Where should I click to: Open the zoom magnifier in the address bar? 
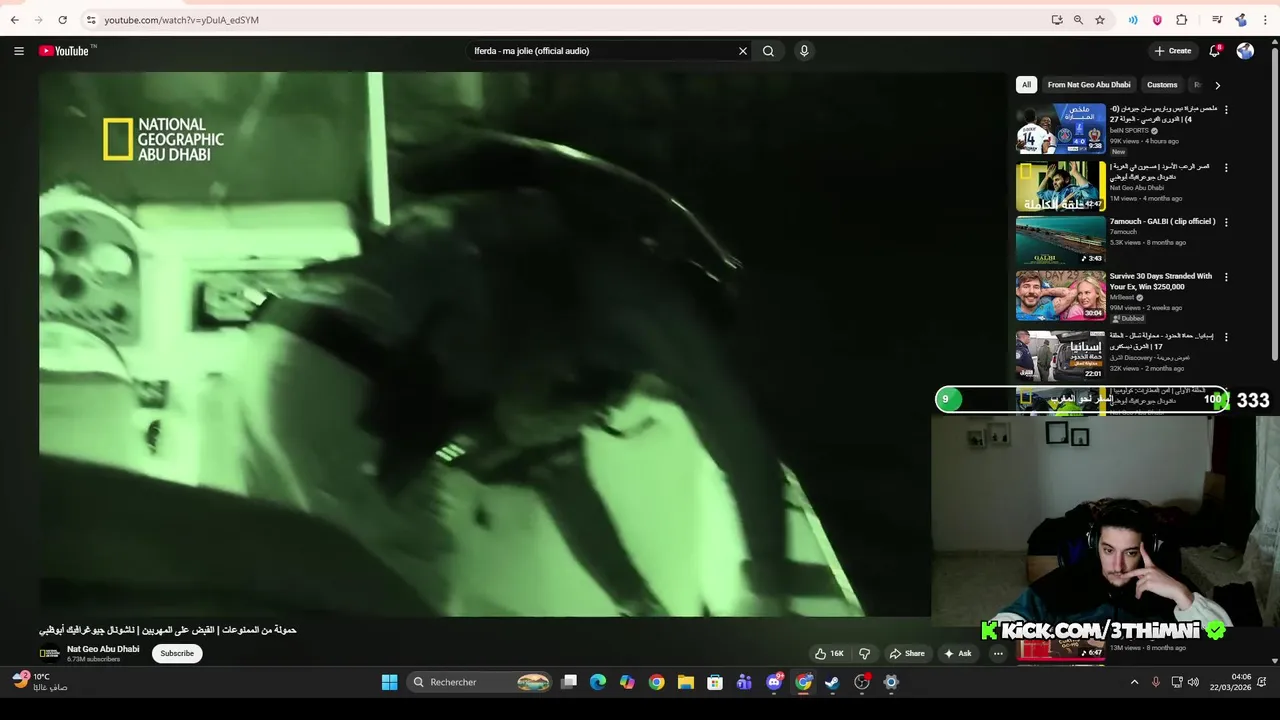pos(1078,20)
